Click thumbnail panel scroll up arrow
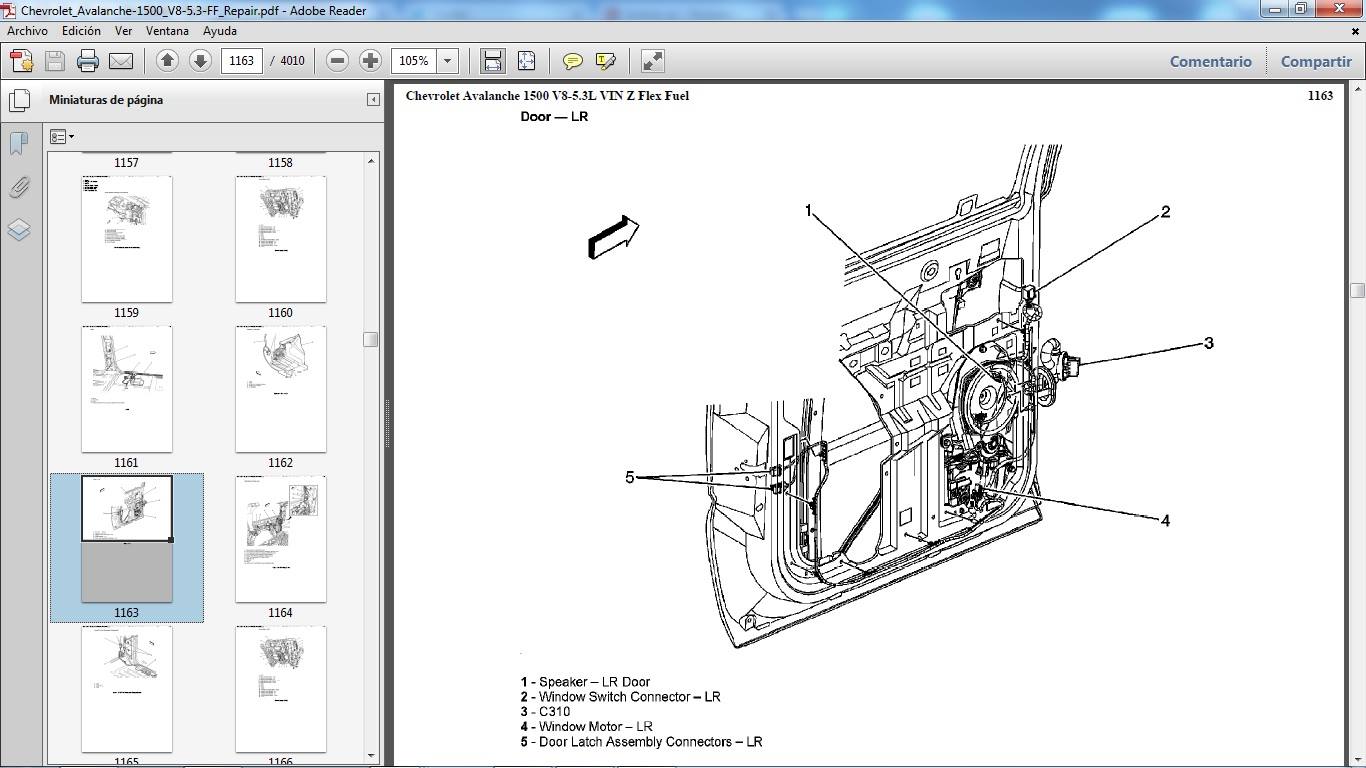Screen dimensions: 1366x768 click(371, 160)
